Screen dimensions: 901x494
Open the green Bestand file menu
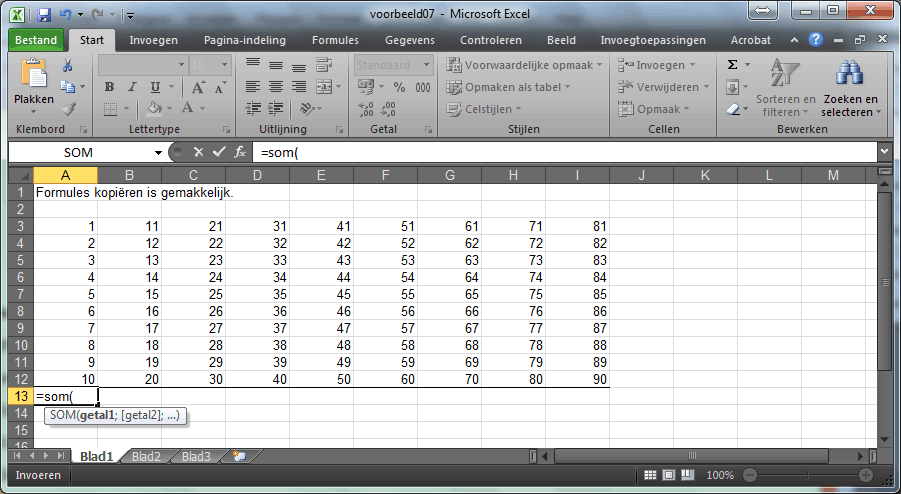(x=38, y=40)
